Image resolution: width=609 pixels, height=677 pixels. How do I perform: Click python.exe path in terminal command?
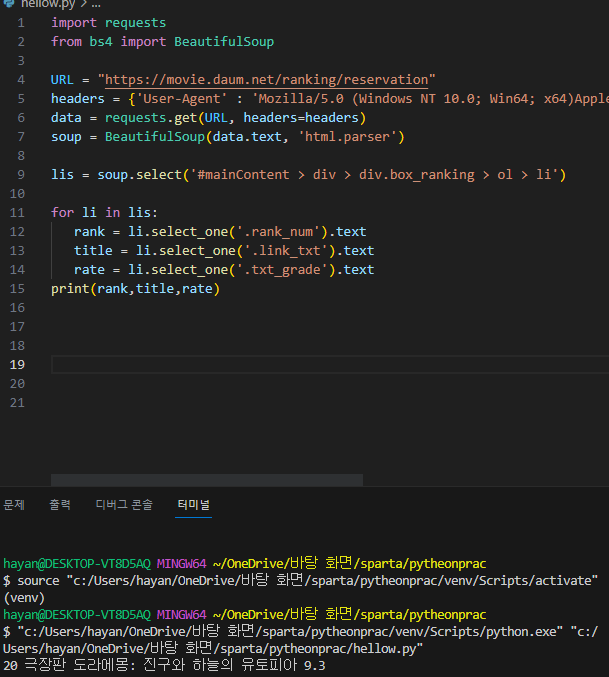tap(290, 632)
